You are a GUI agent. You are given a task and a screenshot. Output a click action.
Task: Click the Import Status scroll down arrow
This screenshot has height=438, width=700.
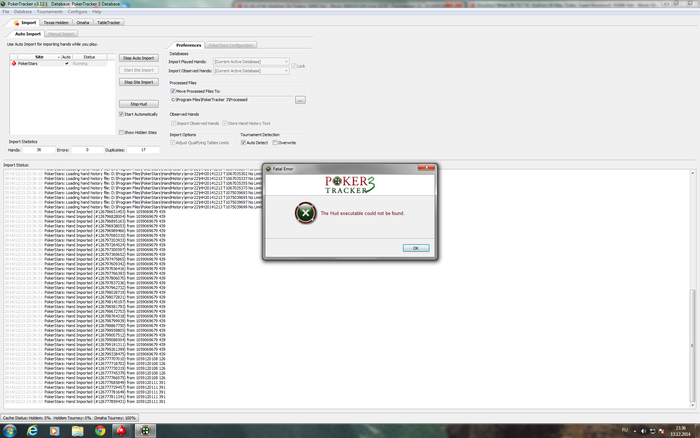tap(692, 405)
